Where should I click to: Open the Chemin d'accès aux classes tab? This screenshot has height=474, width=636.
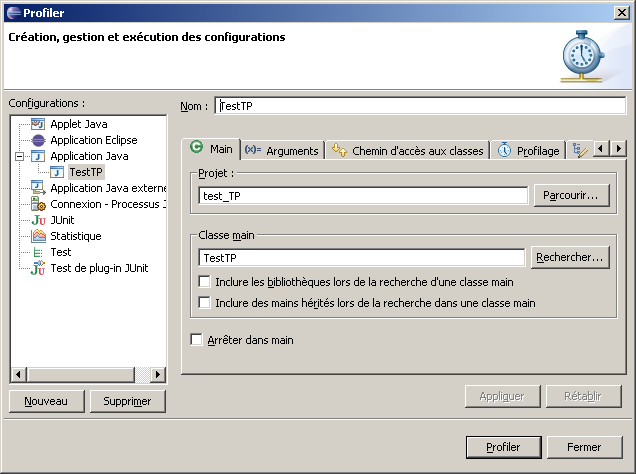[408, 150]
